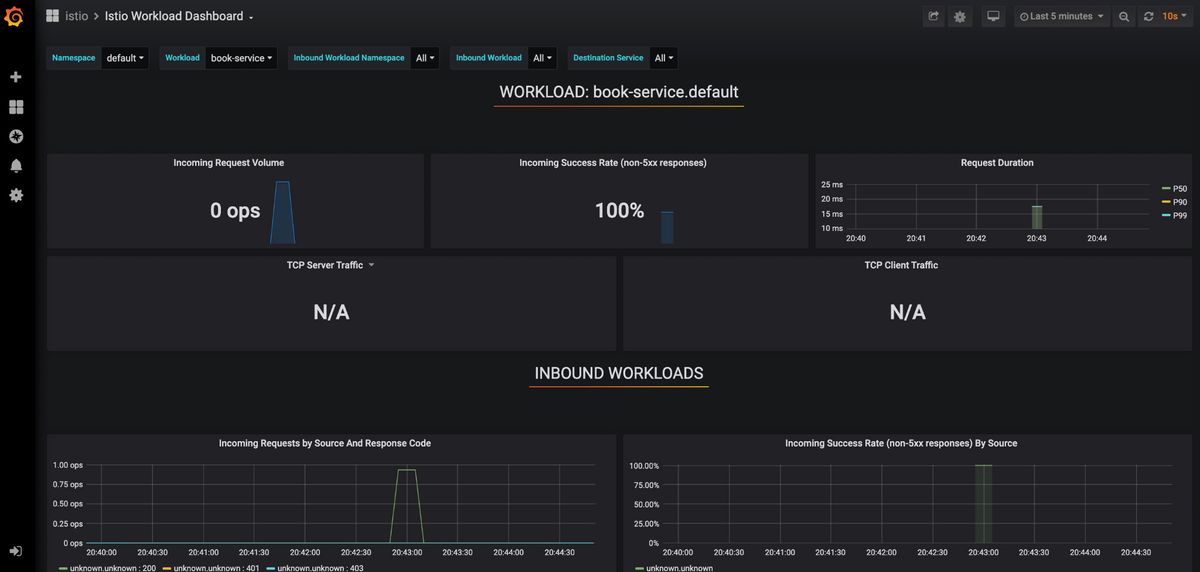Open the Dashboards grid icon in sidebar
Screen dimensions: 1200x572
point(16,107)
